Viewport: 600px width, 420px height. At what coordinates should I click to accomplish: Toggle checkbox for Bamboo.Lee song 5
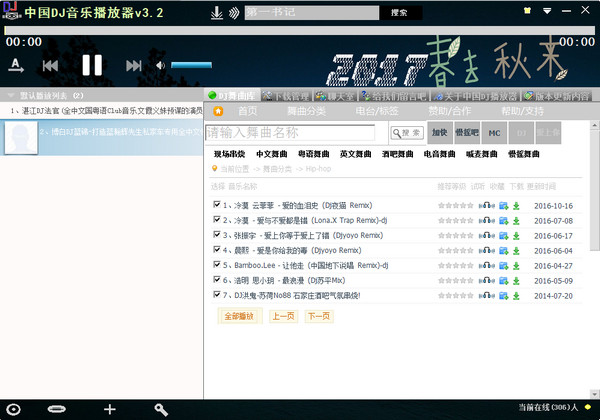[x=217, y=266]
